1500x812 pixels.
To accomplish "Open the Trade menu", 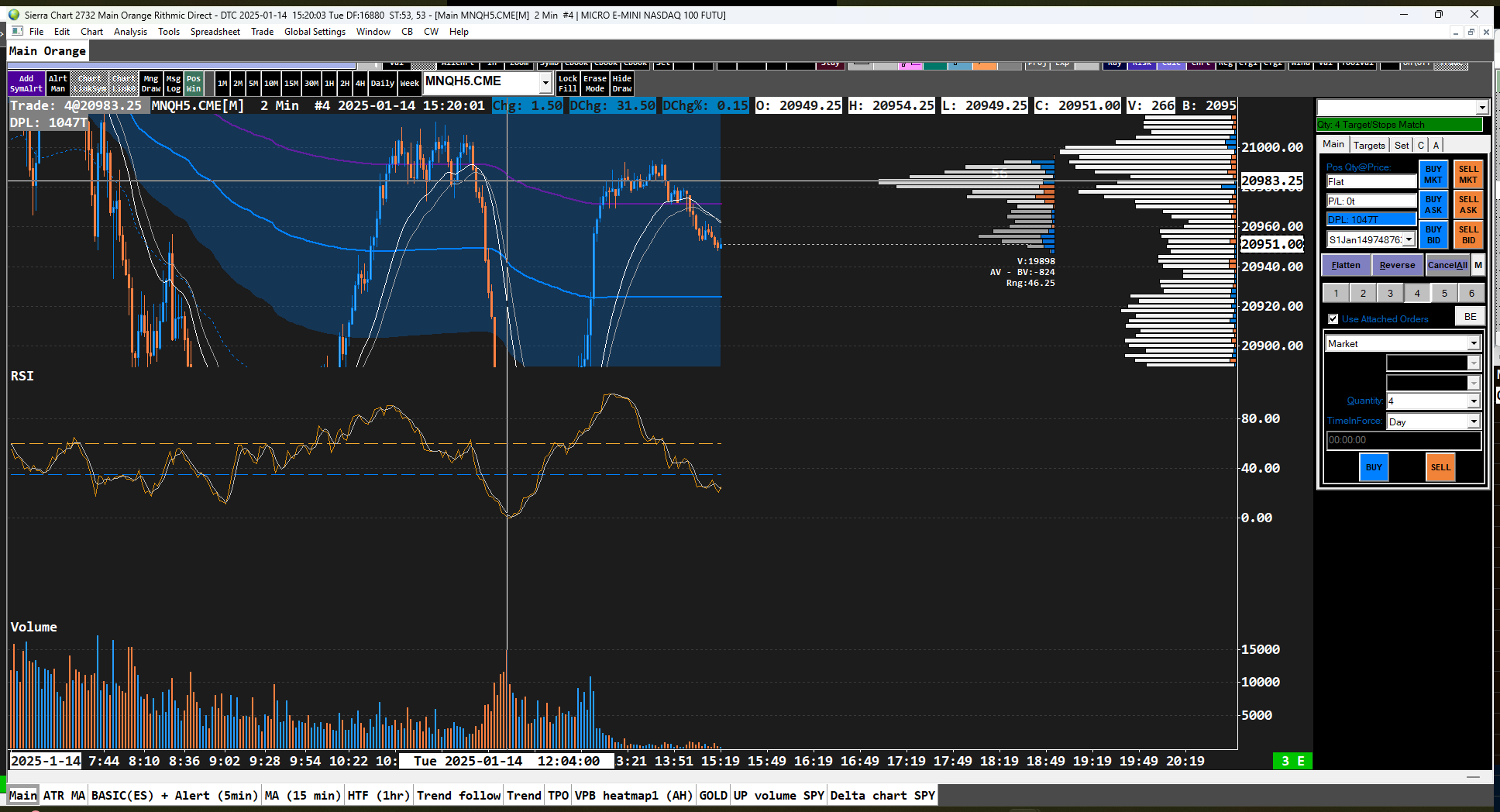I will pyautogui.click(x=262, y=32).
